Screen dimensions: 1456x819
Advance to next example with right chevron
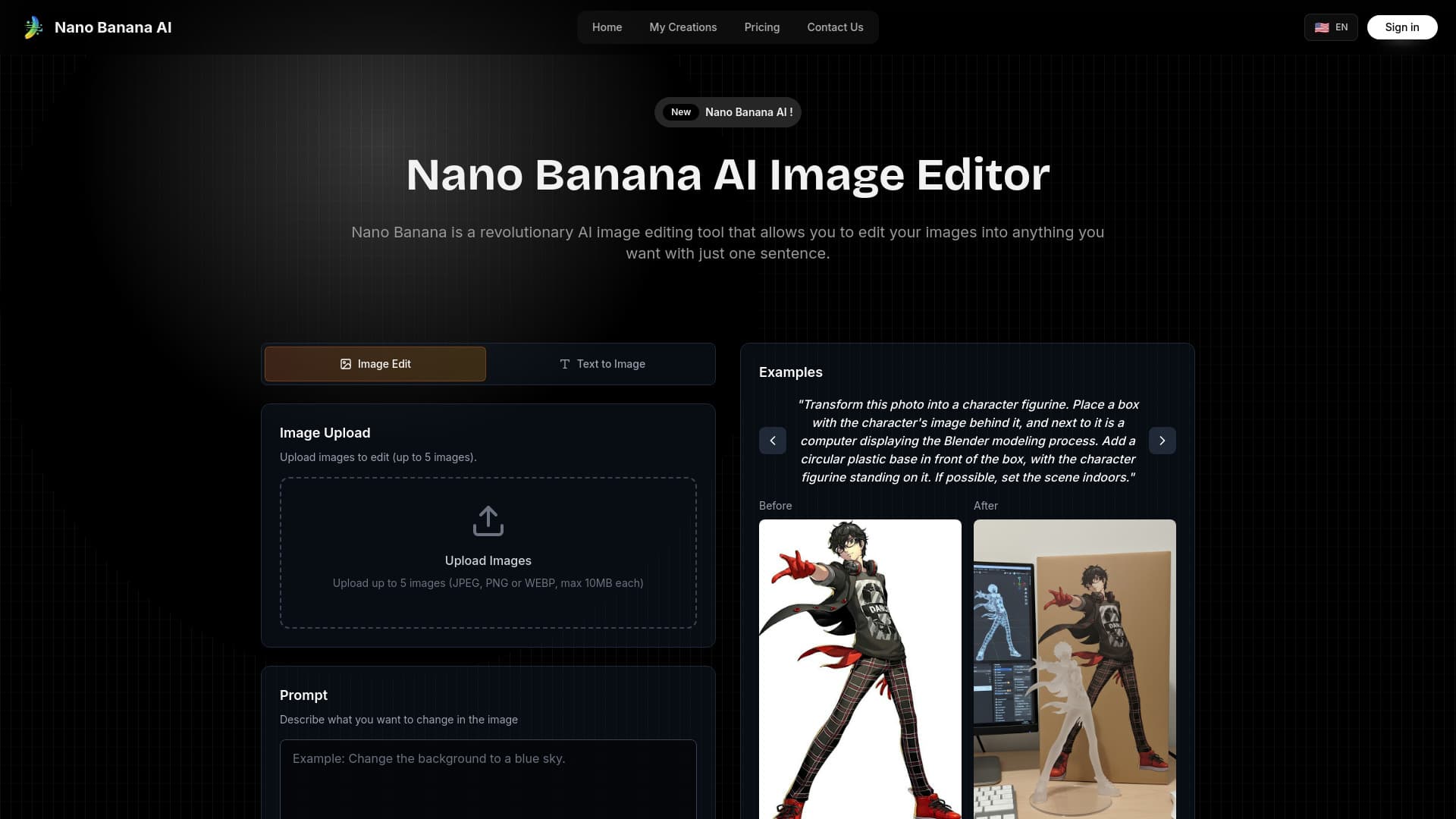click(x=1162, y=440)
